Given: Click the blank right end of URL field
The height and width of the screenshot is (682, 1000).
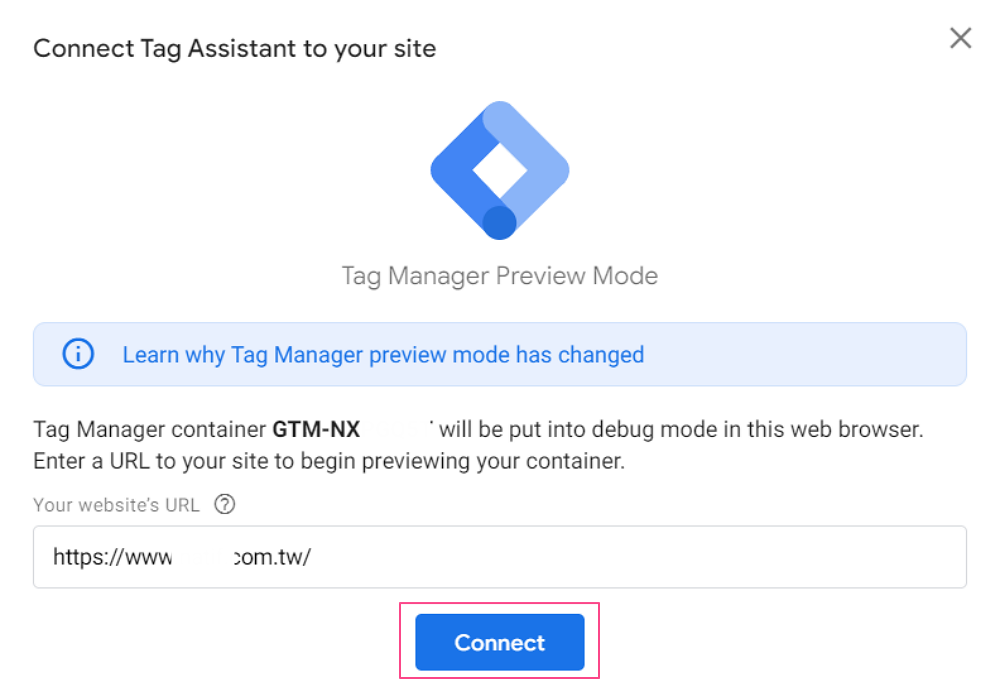Looking at the screenshot, I should tap(829, 557).
